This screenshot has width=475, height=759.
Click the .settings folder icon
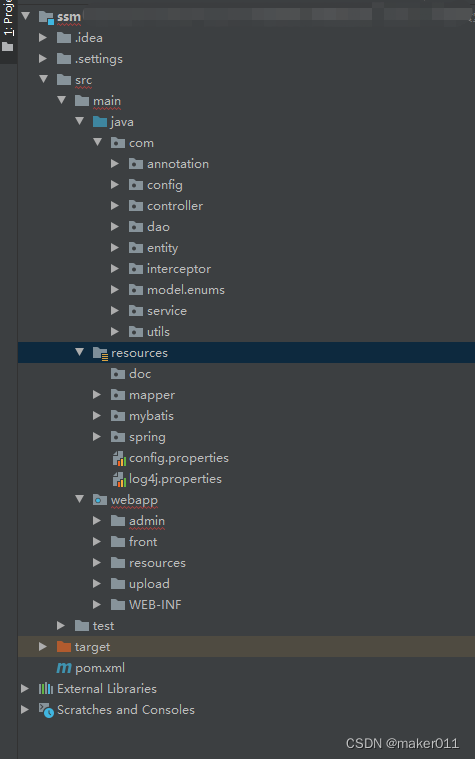pyautogui.click(x=64, y=59)
